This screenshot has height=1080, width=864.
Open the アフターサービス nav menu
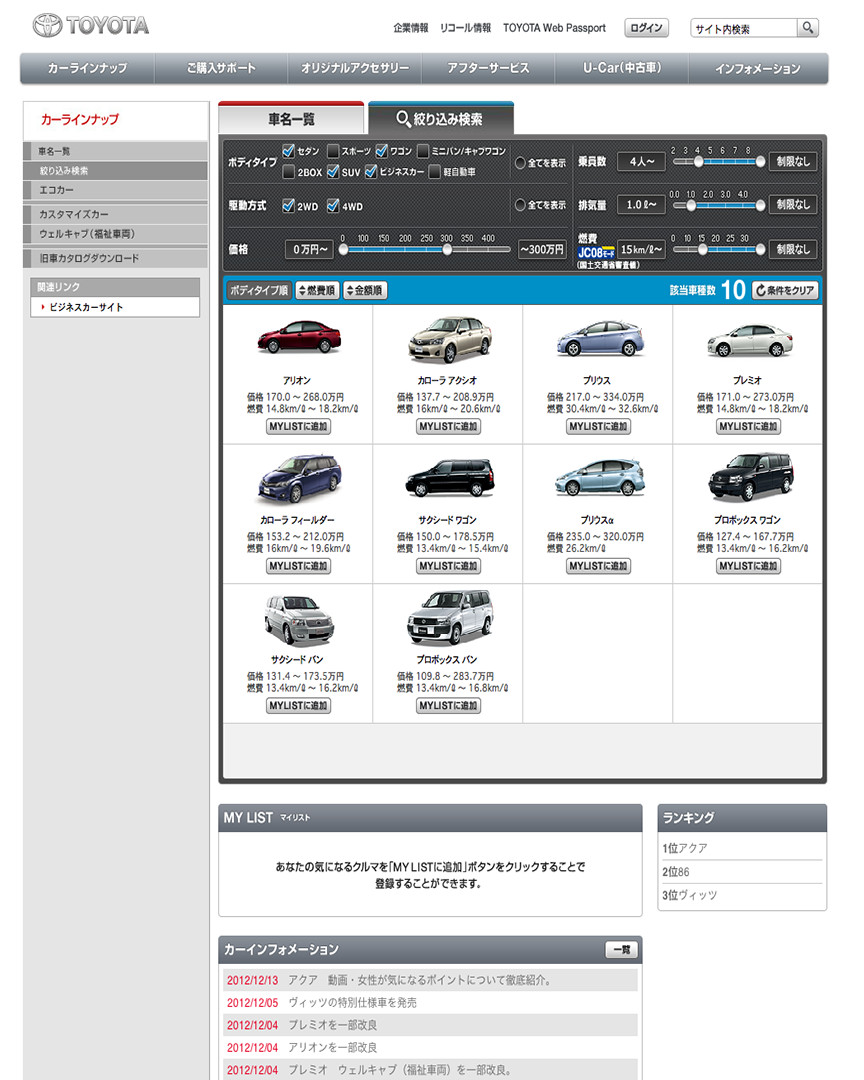point(488,68)
